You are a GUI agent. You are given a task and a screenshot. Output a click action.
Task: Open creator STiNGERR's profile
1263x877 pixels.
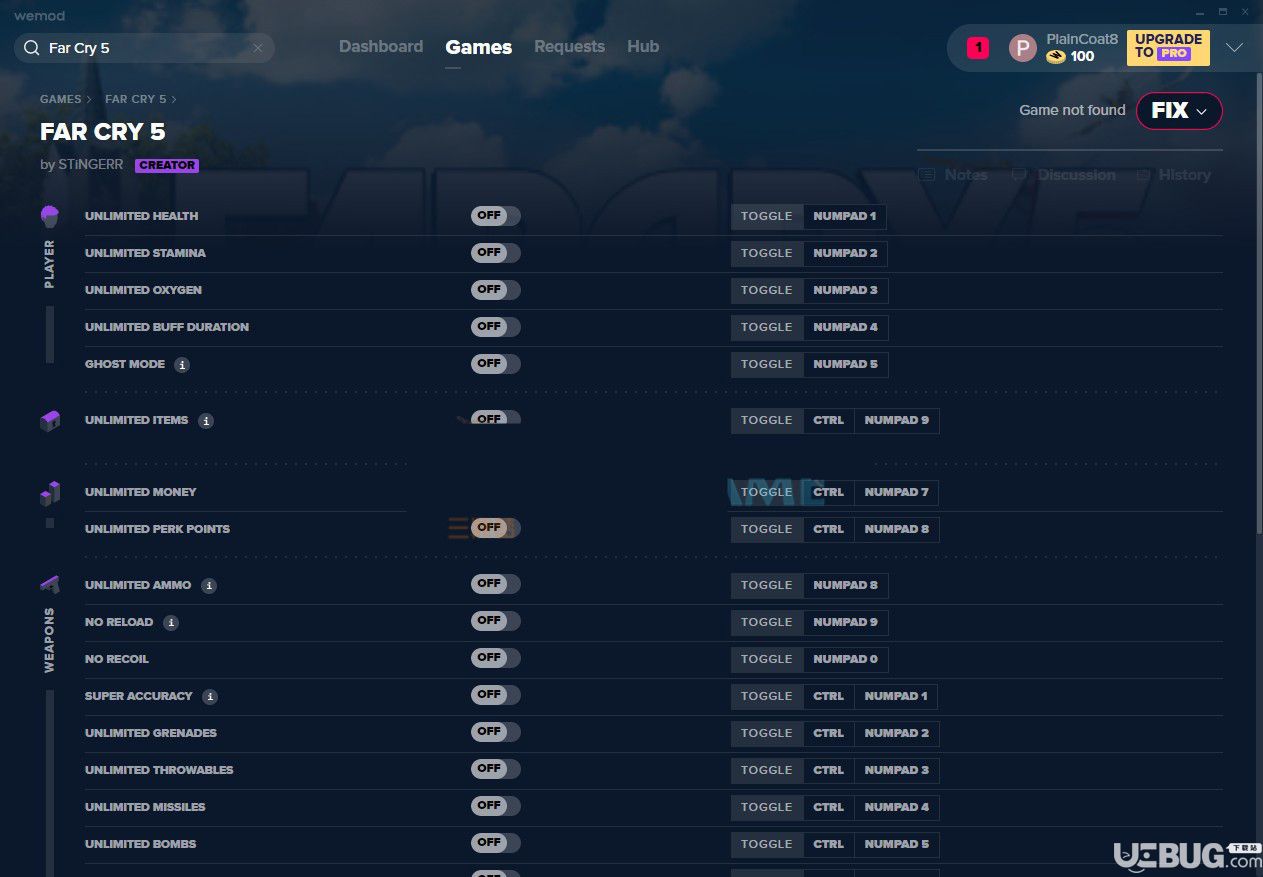pos(89,165)
